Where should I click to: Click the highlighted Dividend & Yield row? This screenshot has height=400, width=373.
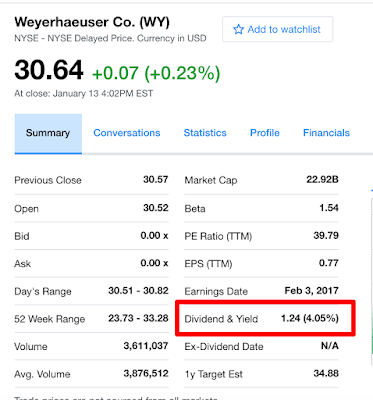coord(265,318)
